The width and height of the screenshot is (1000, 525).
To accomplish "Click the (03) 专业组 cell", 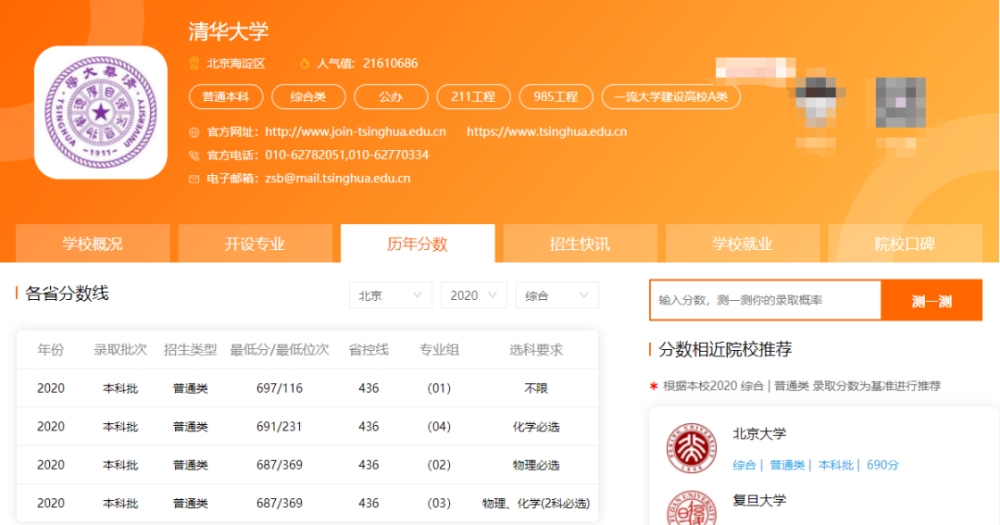I will tap(439, 503).
